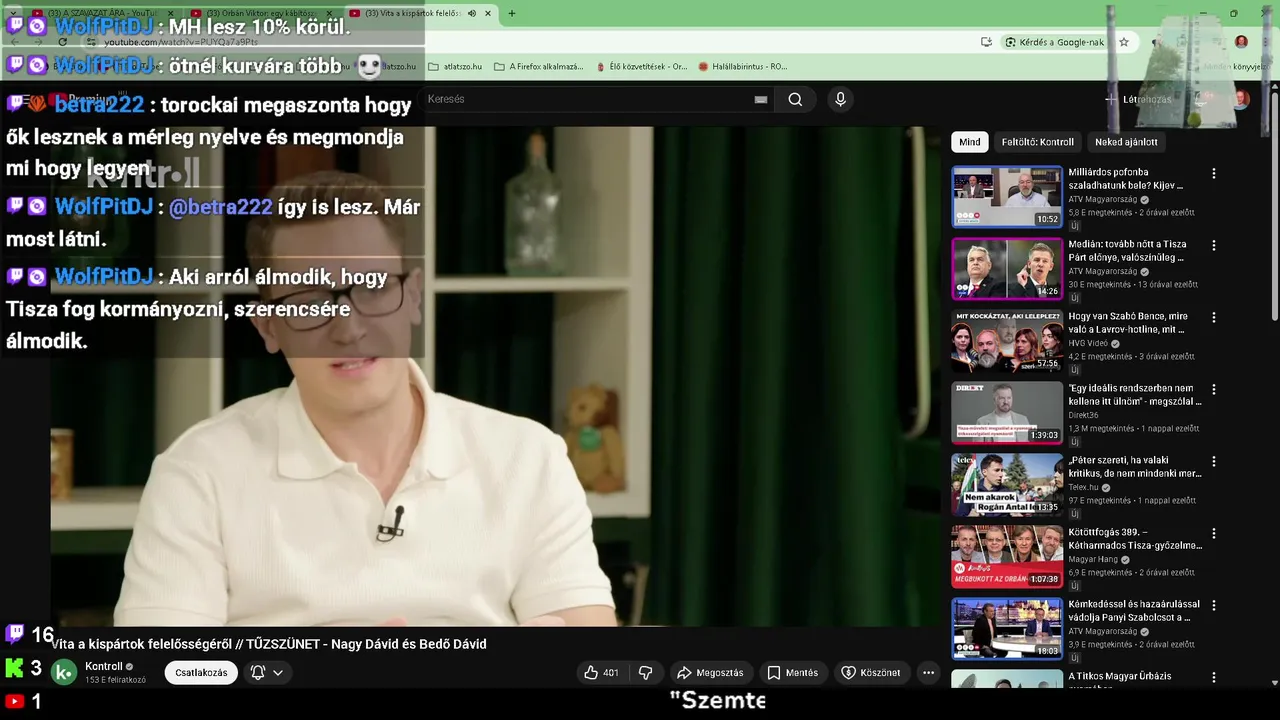Click the Kérdés a Google-nak button
This screenshot has width=1280, height=720.
(1054, 42)
